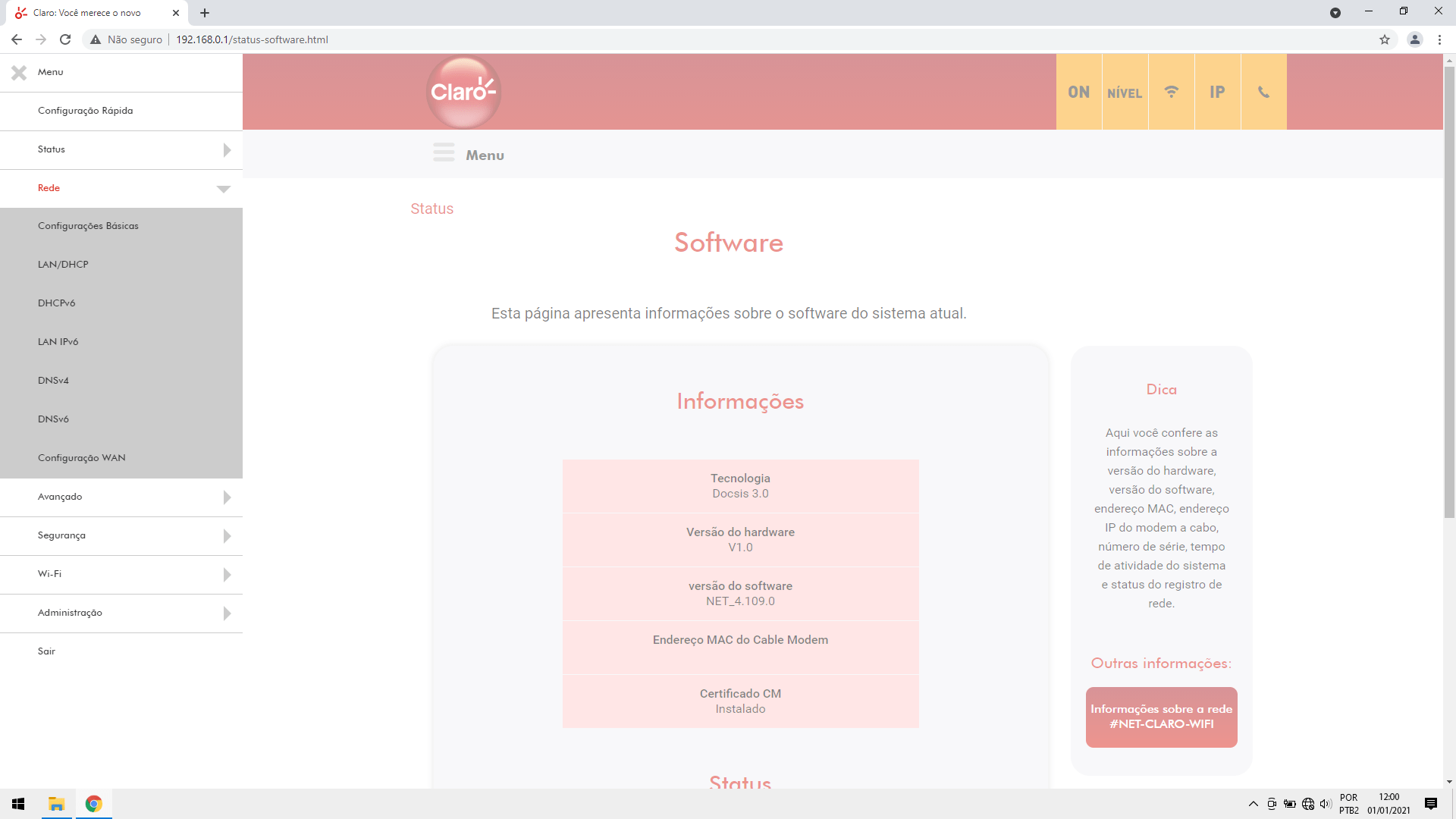Click the NET_4.109.0 software version value
Screen dimensions: 1456x819
(740, 601)
